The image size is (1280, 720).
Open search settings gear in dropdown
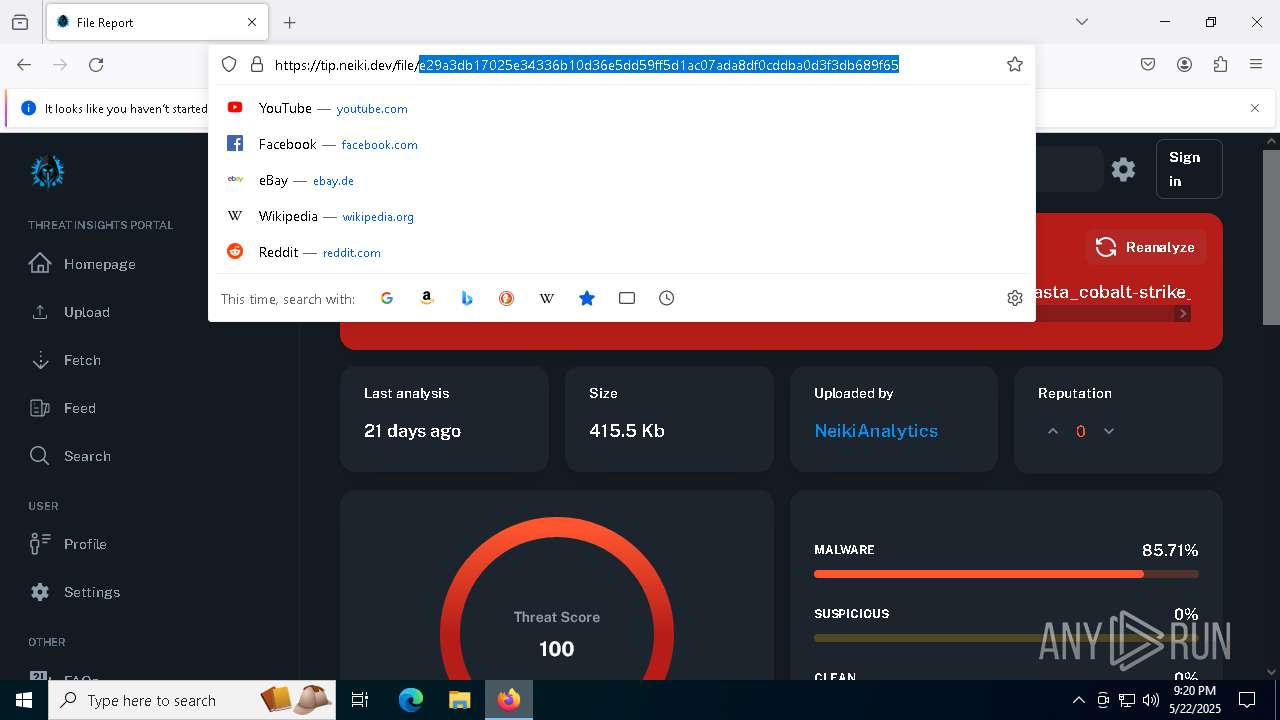pos(1015,298)
